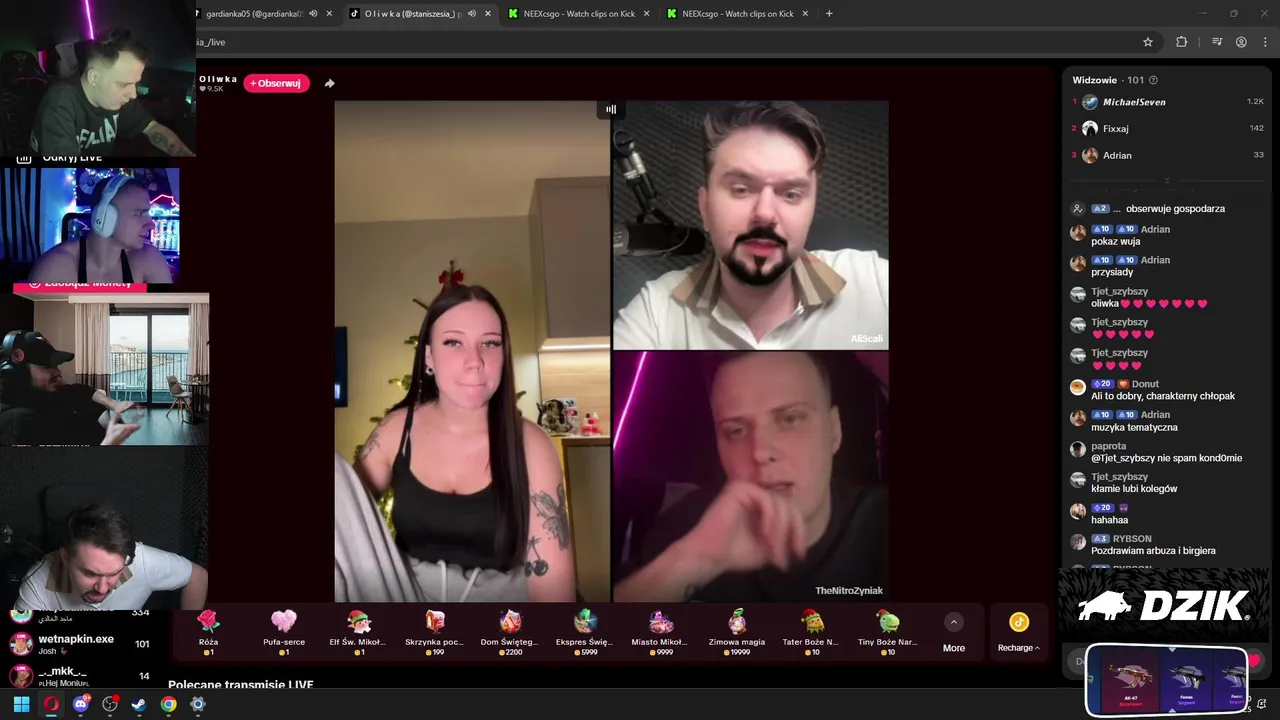Click the 'Polecane transmisje LIVE' heading
The image size is (1280, 720).
pos(241,685)
